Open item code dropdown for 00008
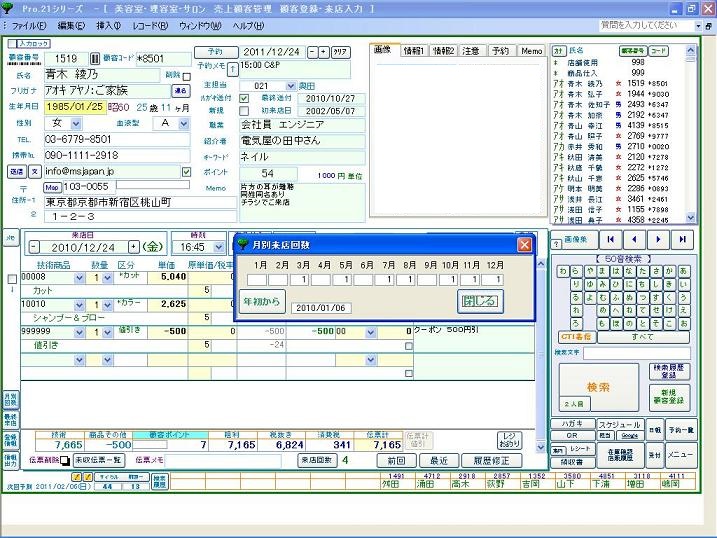Image resolution: width=717 pixels, height=538 pixels. click(79, 277)
